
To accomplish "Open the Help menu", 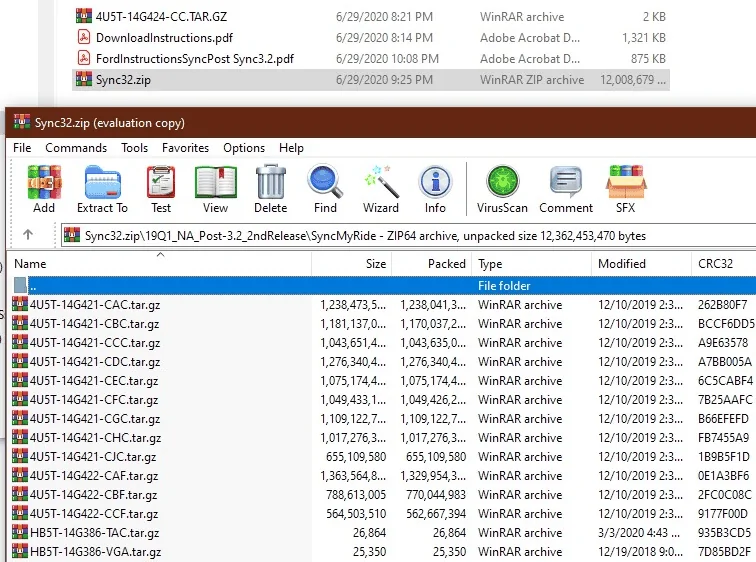I will 291,147.
